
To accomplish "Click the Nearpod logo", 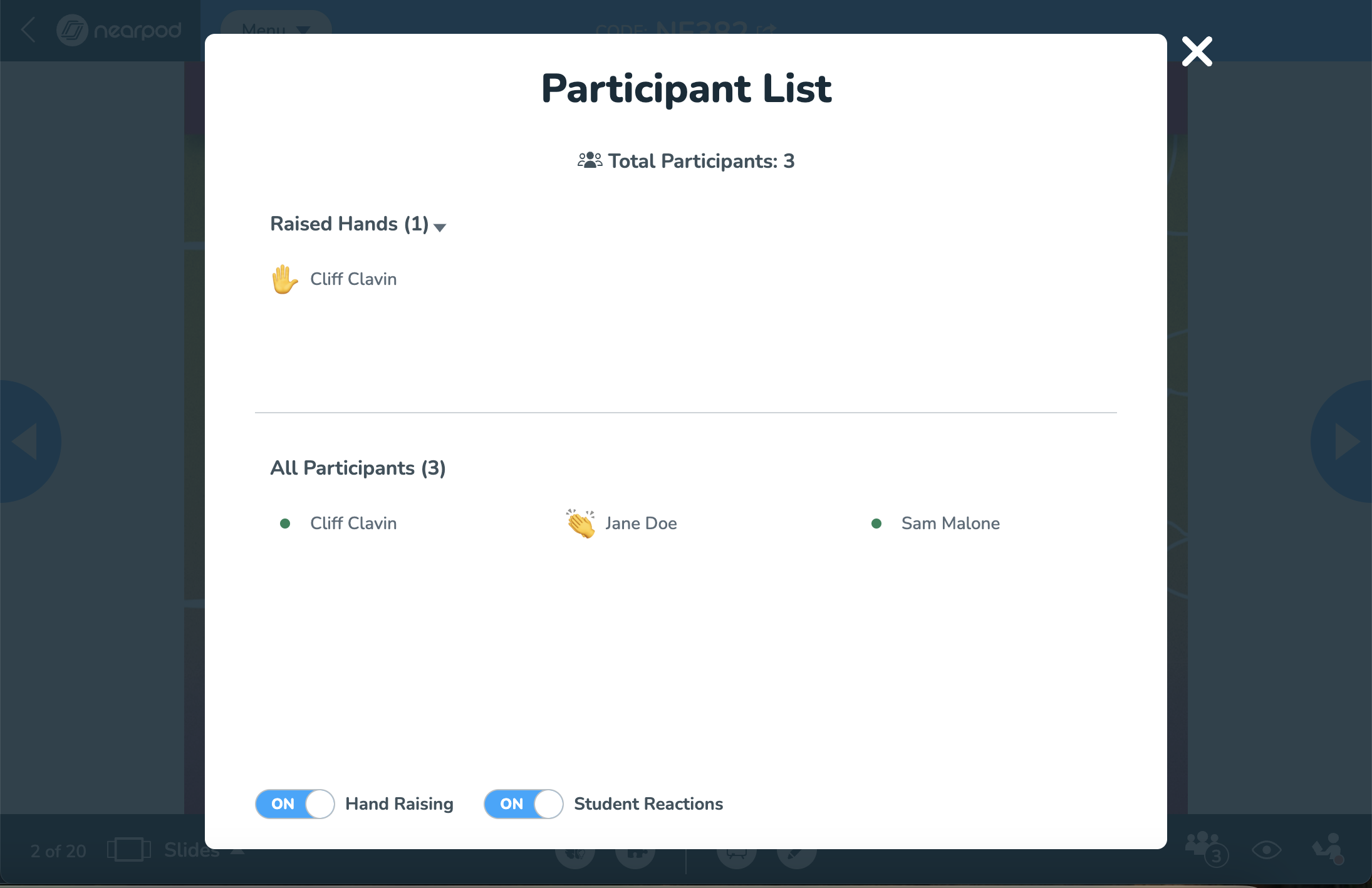I will click(x=119, y=30).
